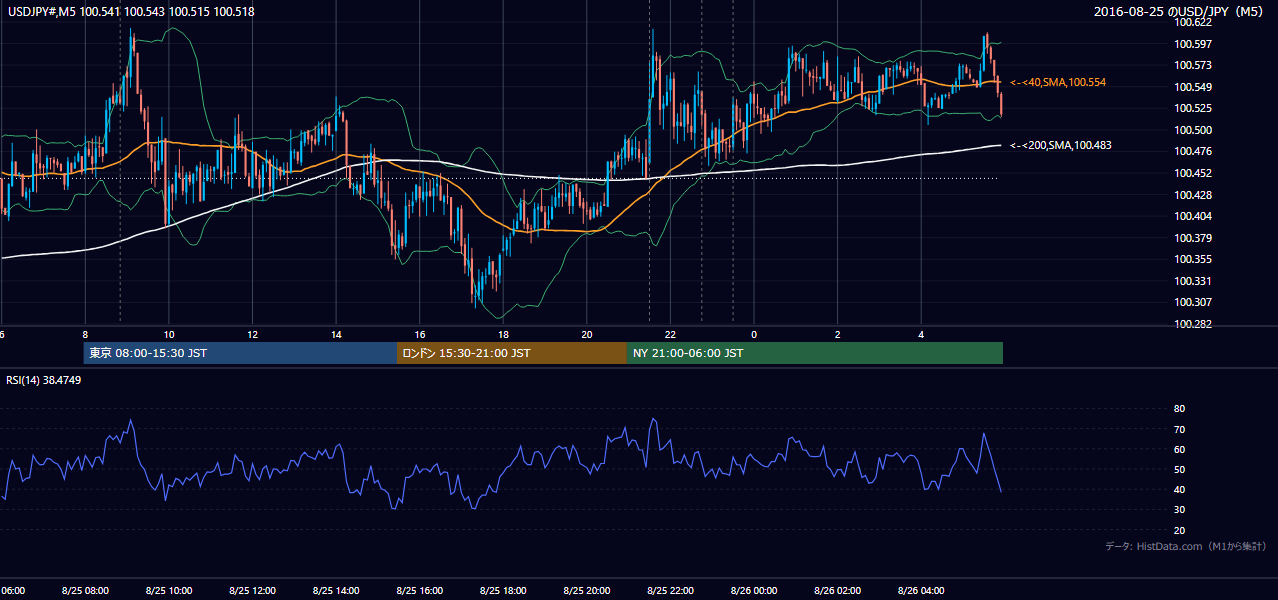Click hour 10 on the price chart time axis
This screenshot has height=600, width=1278.
169,335
